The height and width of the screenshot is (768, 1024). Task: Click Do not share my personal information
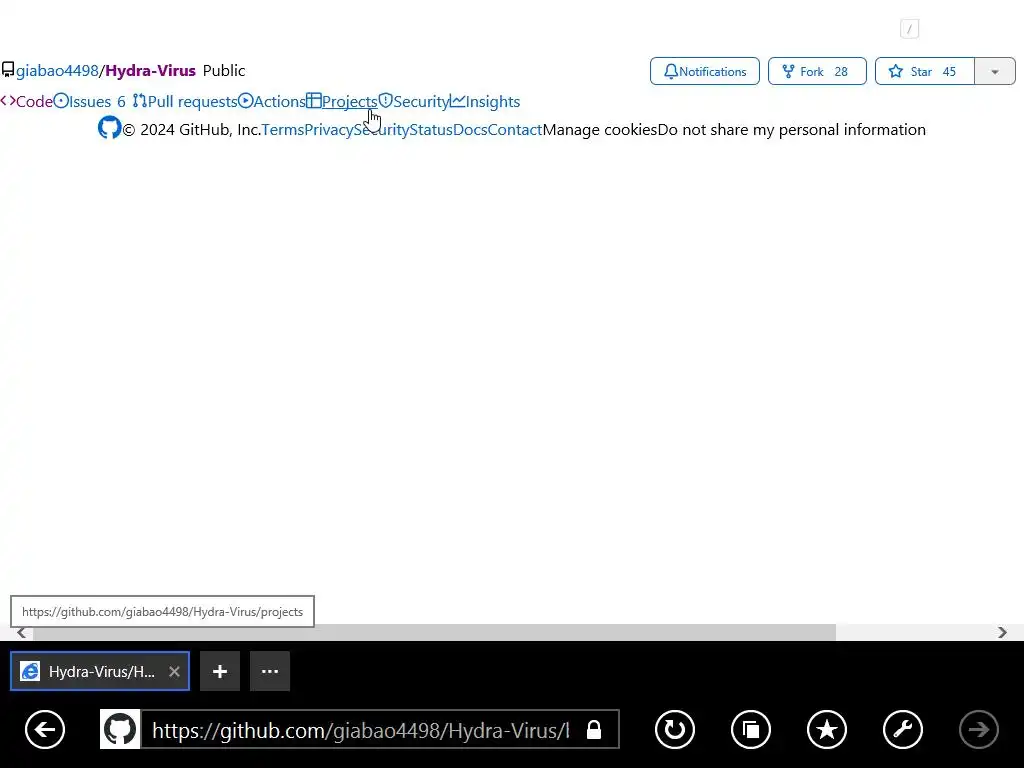[792, 129]
